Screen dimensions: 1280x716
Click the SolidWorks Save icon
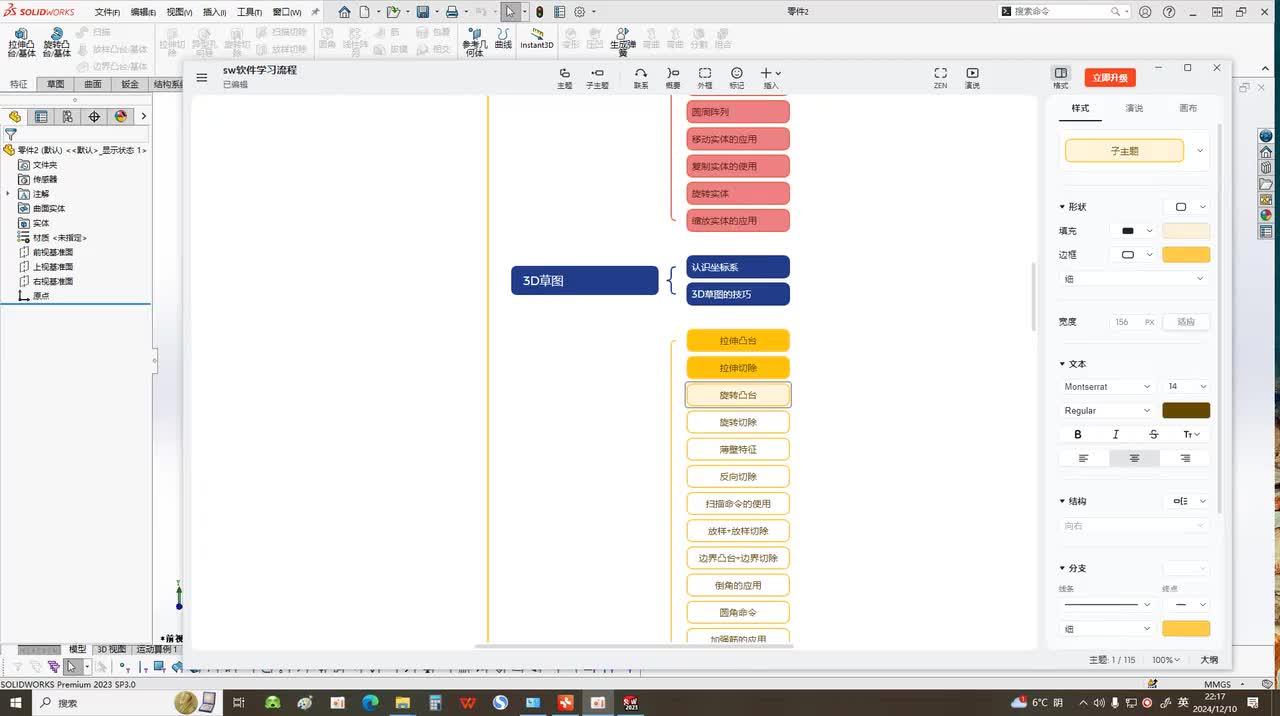[423, 12]
